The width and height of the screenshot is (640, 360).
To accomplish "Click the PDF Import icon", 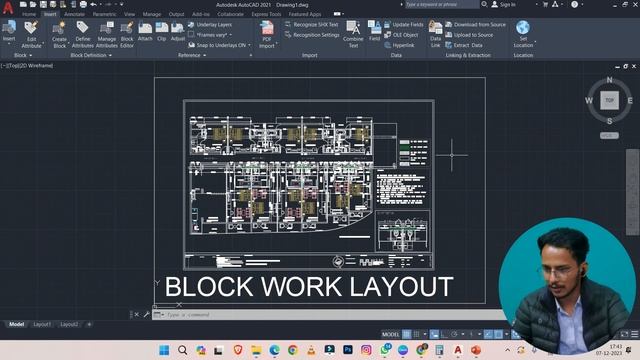I will pyautogui.click(x=267, y=28).
